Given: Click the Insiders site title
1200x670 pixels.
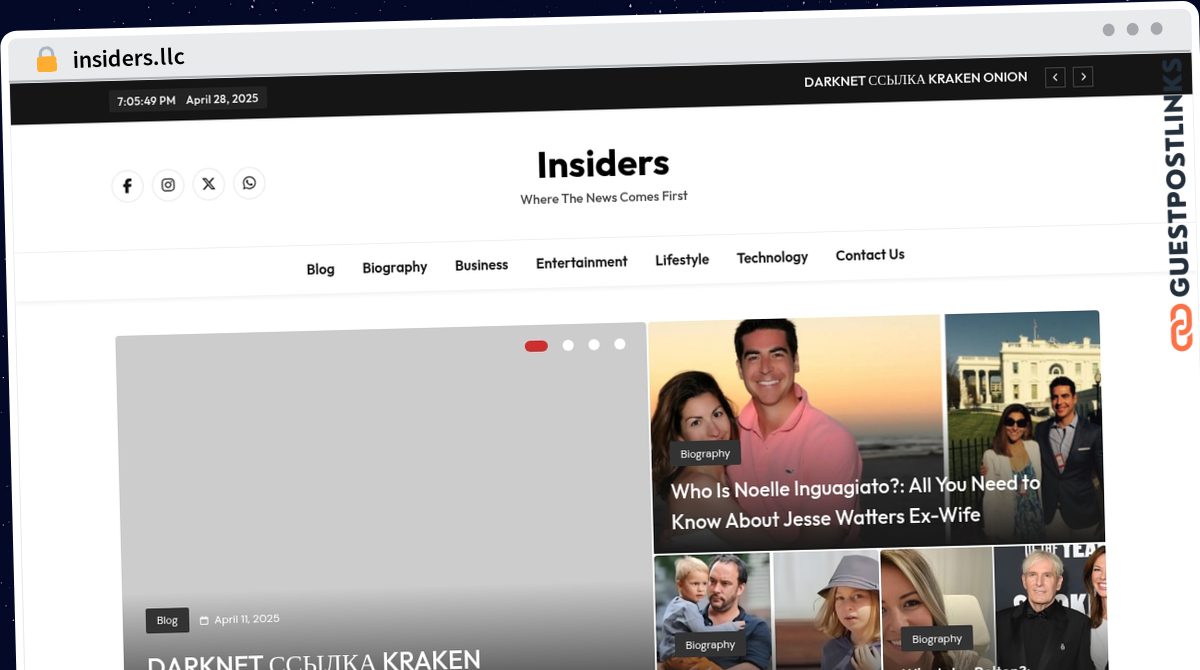Looking at the screenshot, I should pyautogui.click(x=603, y=164).
